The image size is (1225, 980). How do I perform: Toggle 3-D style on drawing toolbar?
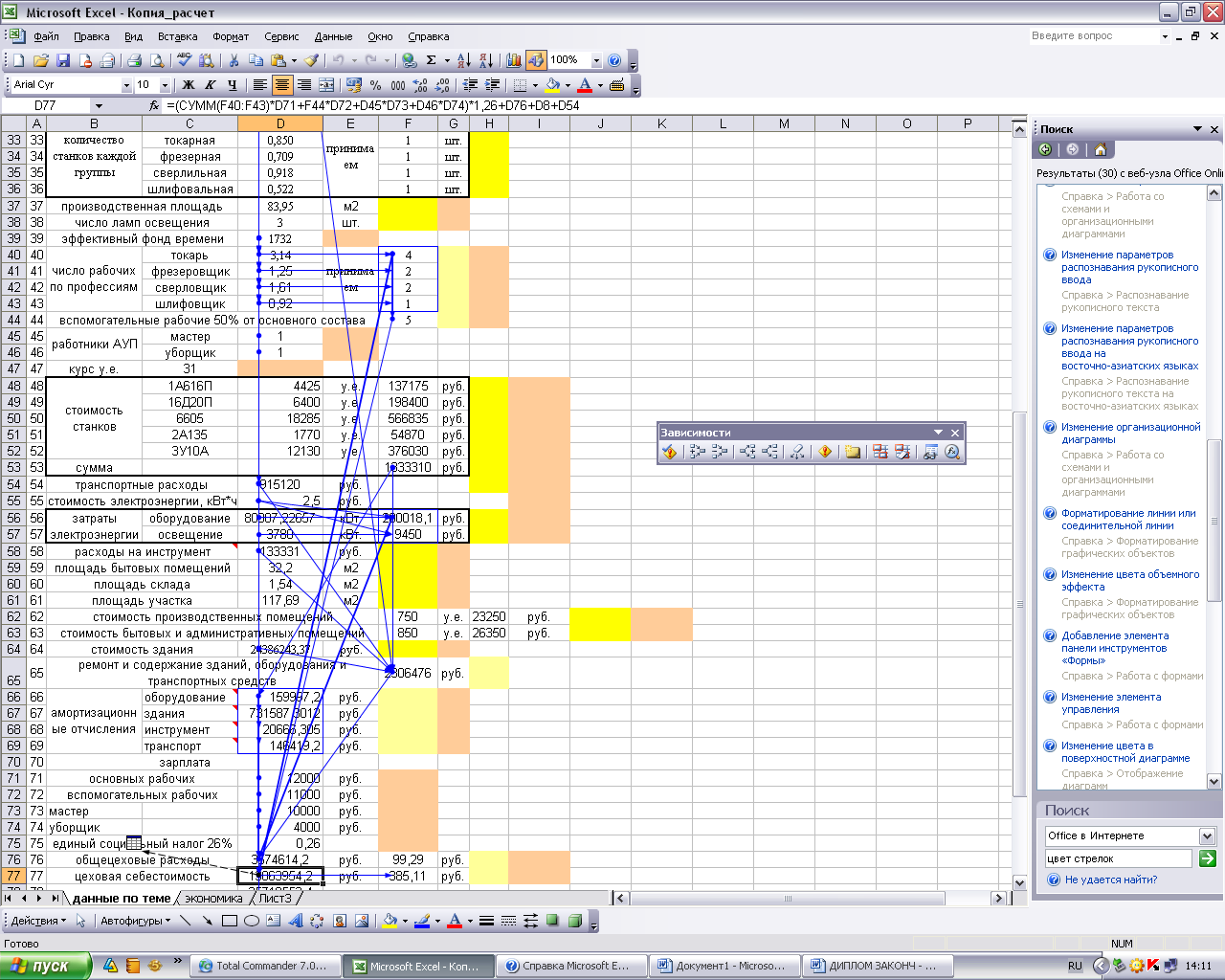(574, 921)
